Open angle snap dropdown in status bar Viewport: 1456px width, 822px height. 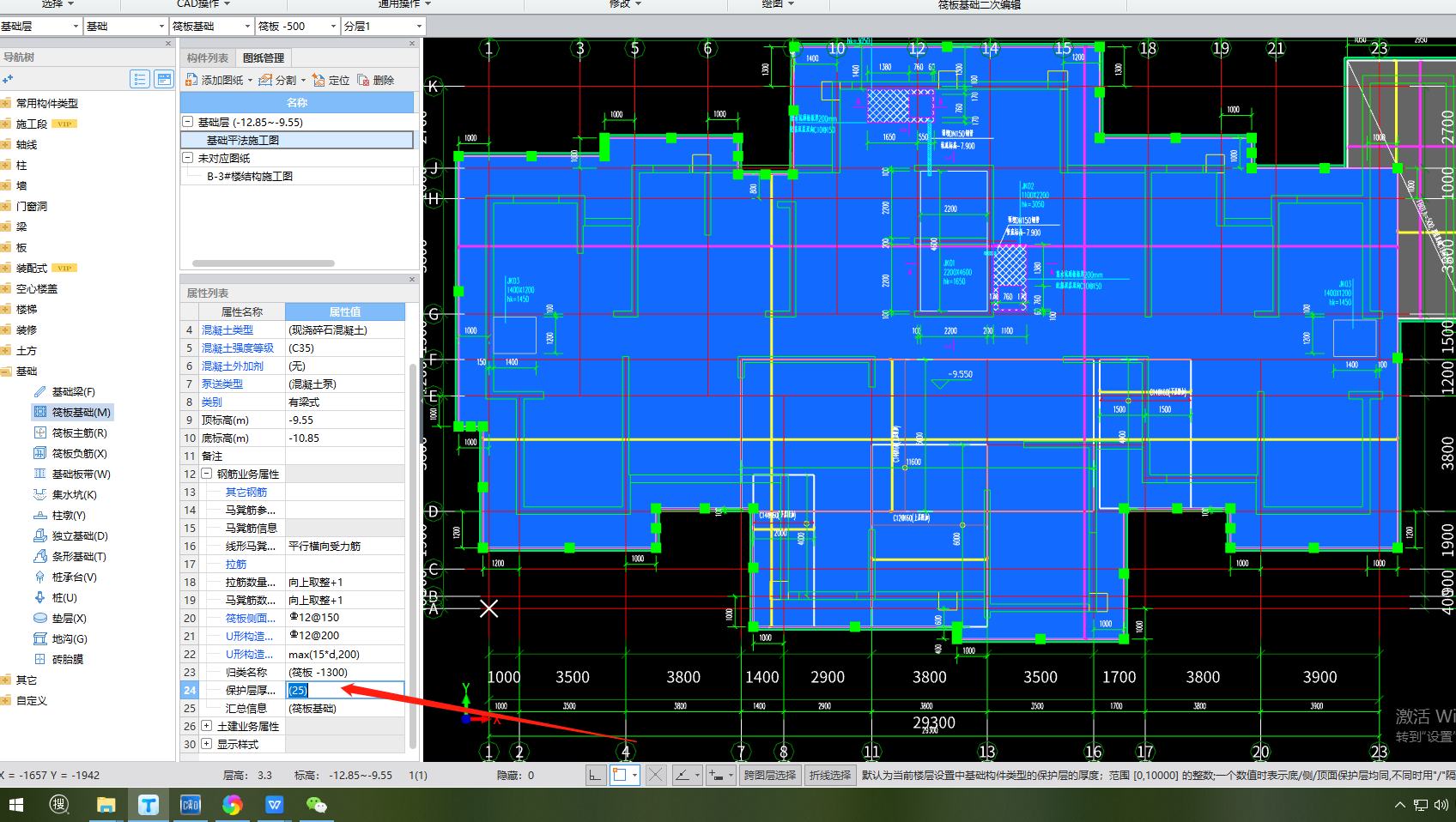coord(698,775)
